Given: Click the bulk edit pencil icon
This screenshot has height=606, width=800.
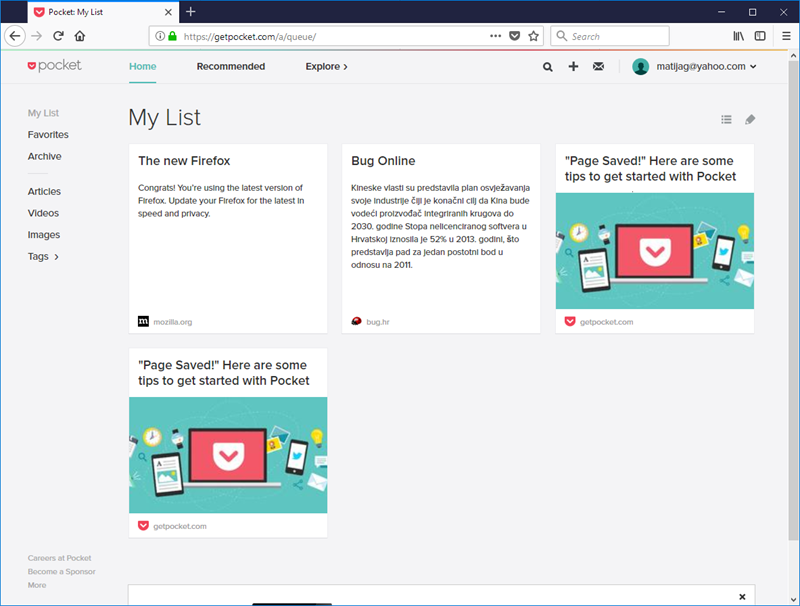Looking at the screenshot, I should (750, 120).
